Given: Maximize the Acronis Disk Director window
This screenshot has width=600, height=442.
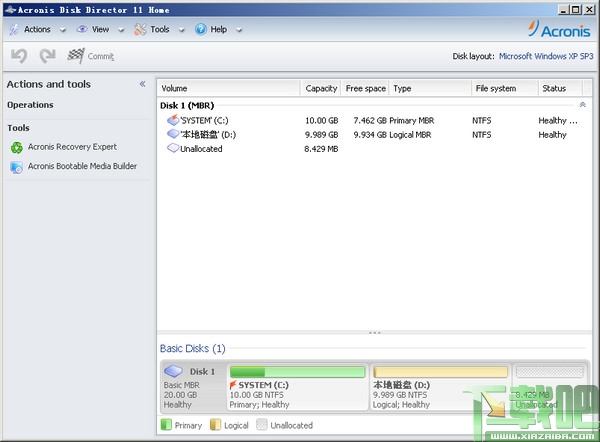Looking at the screenshot, I should click(576, 10).
